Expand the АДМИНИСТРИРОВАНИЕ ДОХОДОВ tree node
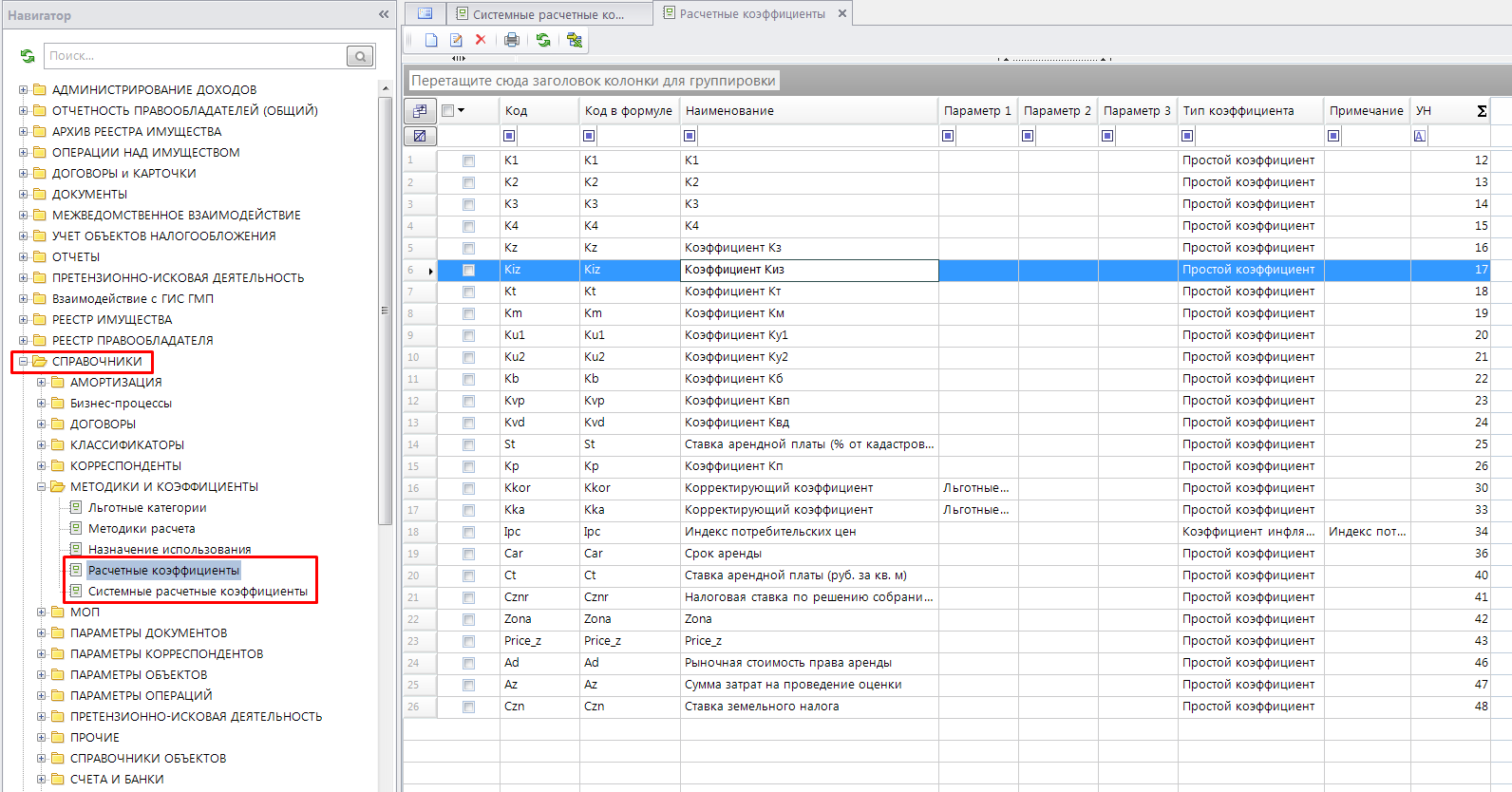1512x792 pixels. pyautogui.click(x=24, y=89)
